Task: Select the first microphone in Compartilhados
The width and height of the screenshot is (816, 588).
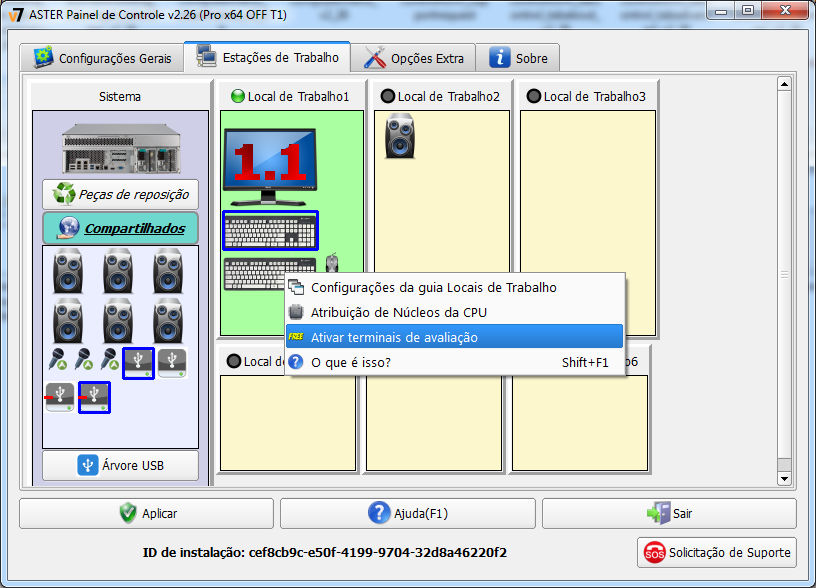Action: (58, 360)
